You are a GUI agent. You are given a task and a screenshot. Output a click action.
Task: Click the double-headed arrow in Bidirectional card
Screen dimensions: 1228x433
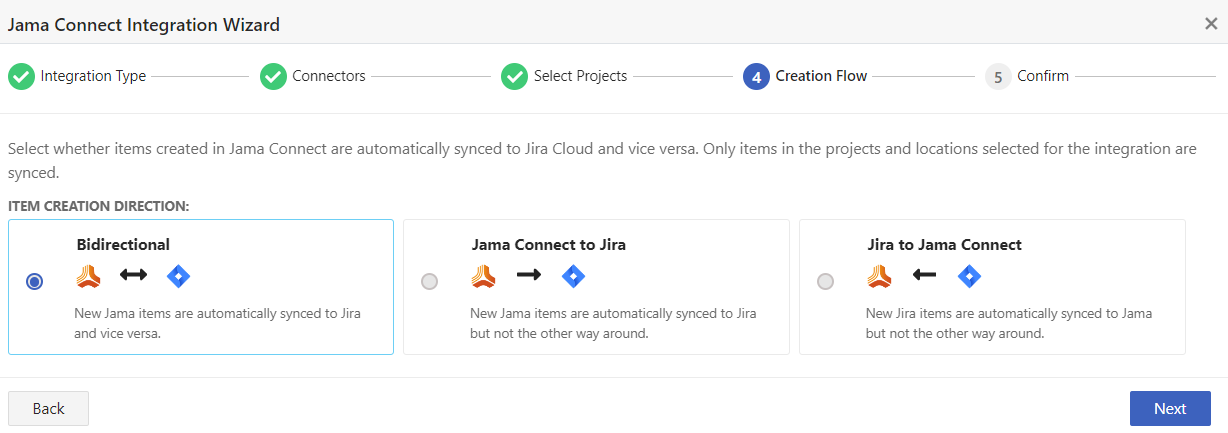pyautogui.click(x=133, y=274)
